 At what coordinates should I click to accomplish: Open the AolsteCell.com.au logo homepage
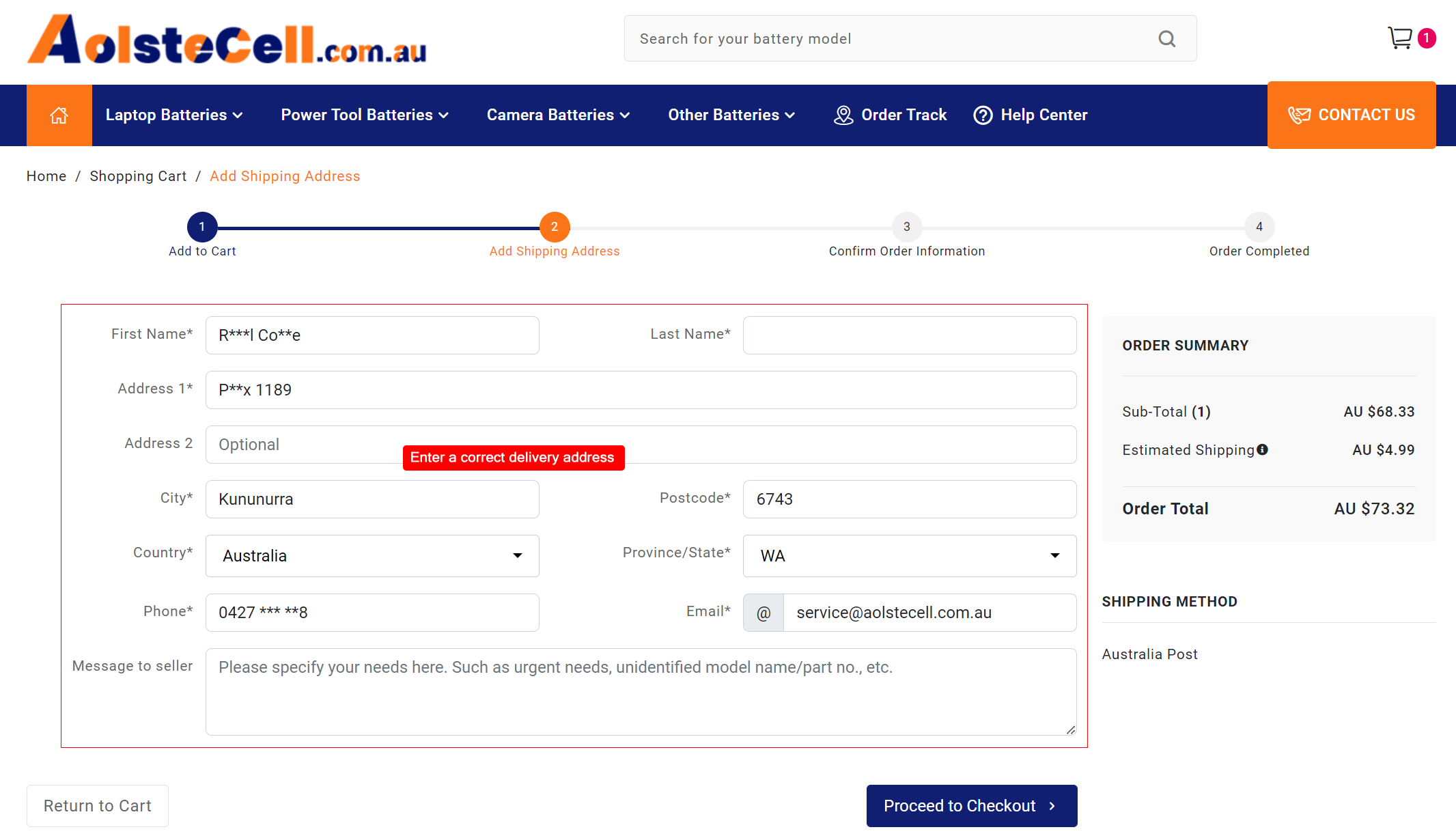227,40
